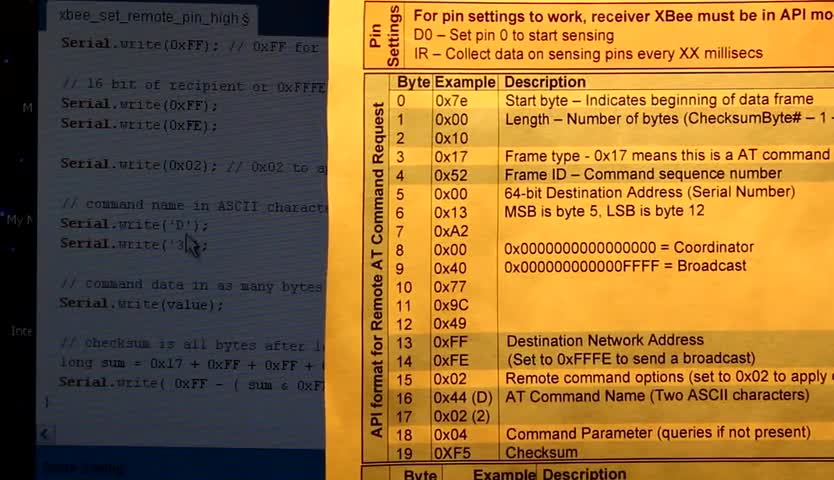
Task: Click the Serial.write(0x02); code line
Action: [139, 165]
